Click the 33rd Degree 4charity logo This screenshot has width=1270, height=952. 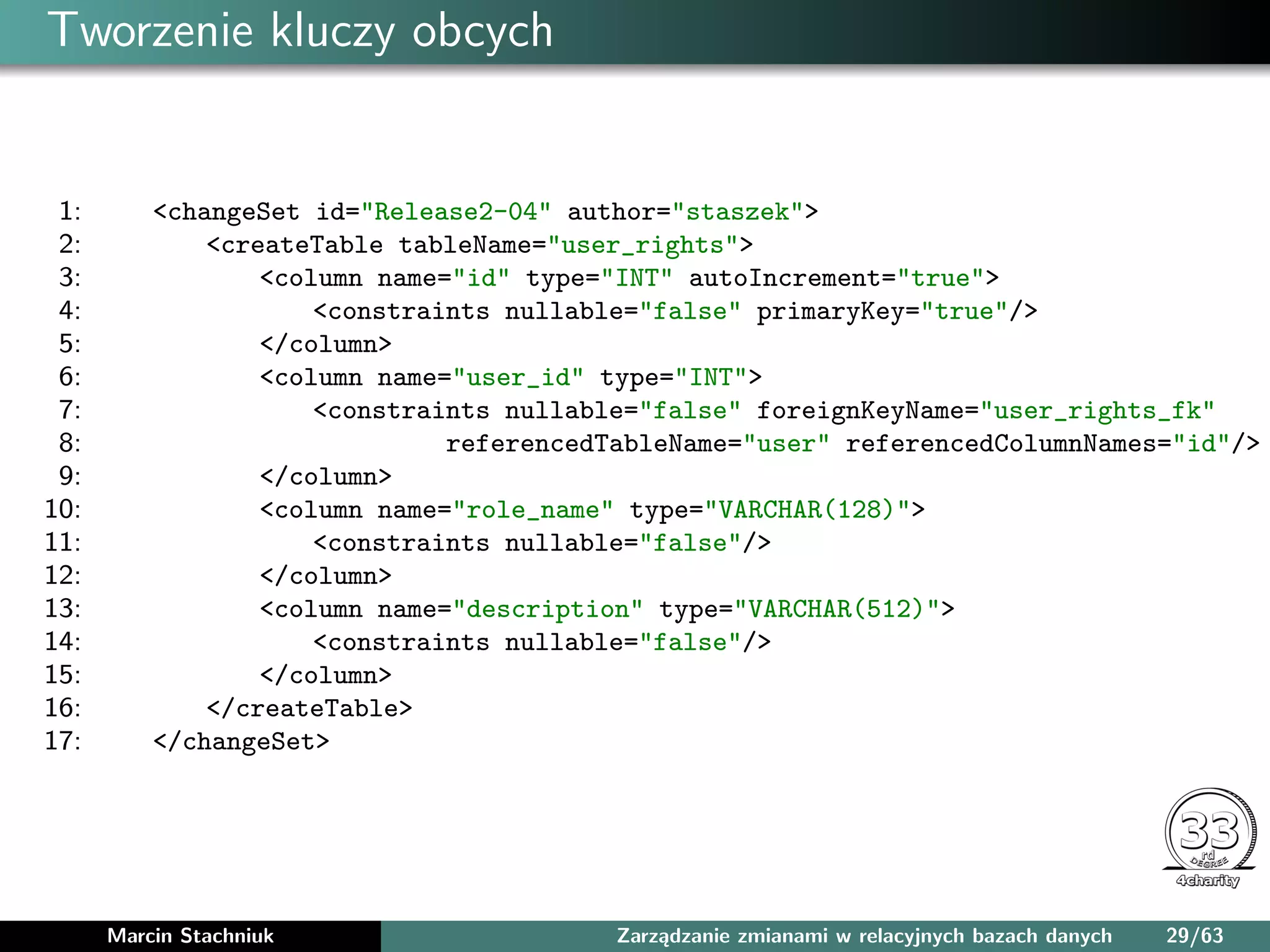coord(1209,839)
